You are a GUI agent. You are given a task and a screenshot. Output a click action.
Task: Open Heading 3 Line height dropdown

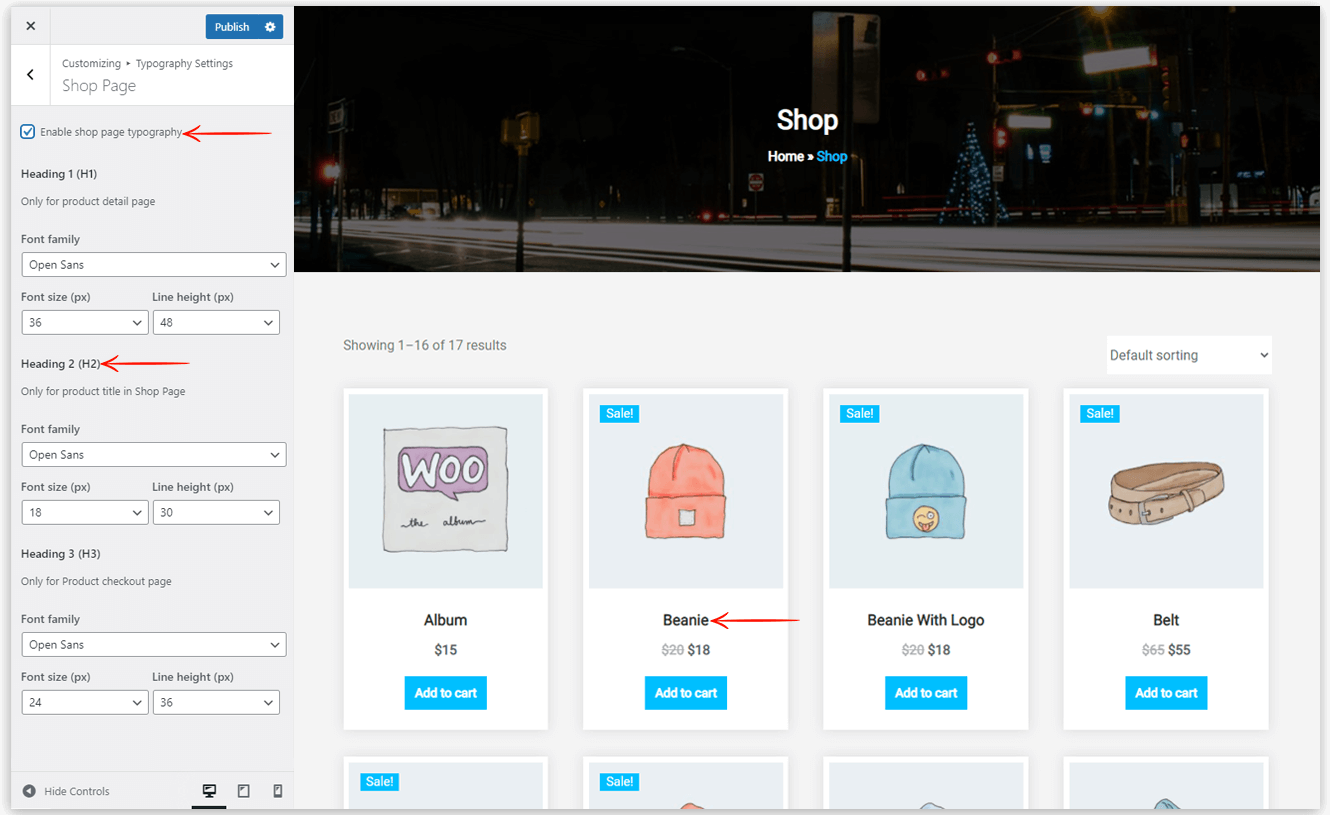[x=216, y=703]
